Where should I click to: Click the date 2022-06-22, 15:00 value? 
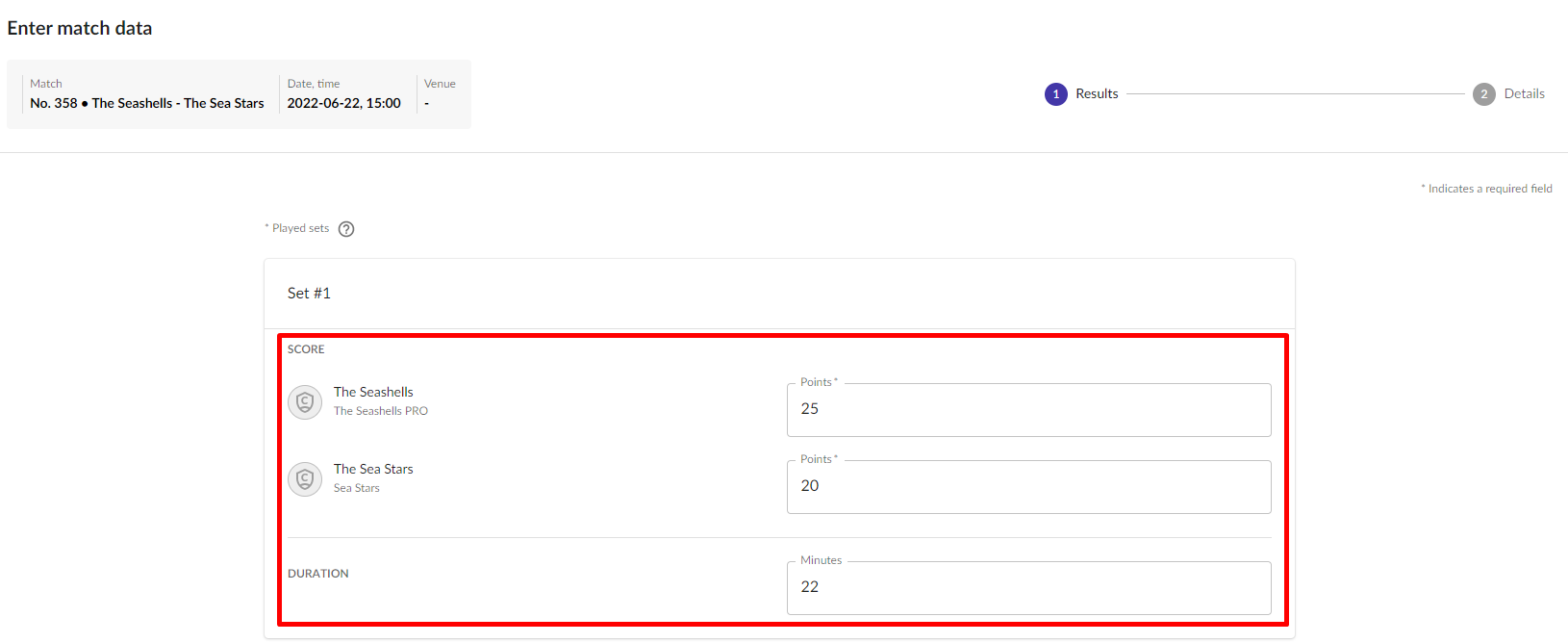tap(343, 103)
